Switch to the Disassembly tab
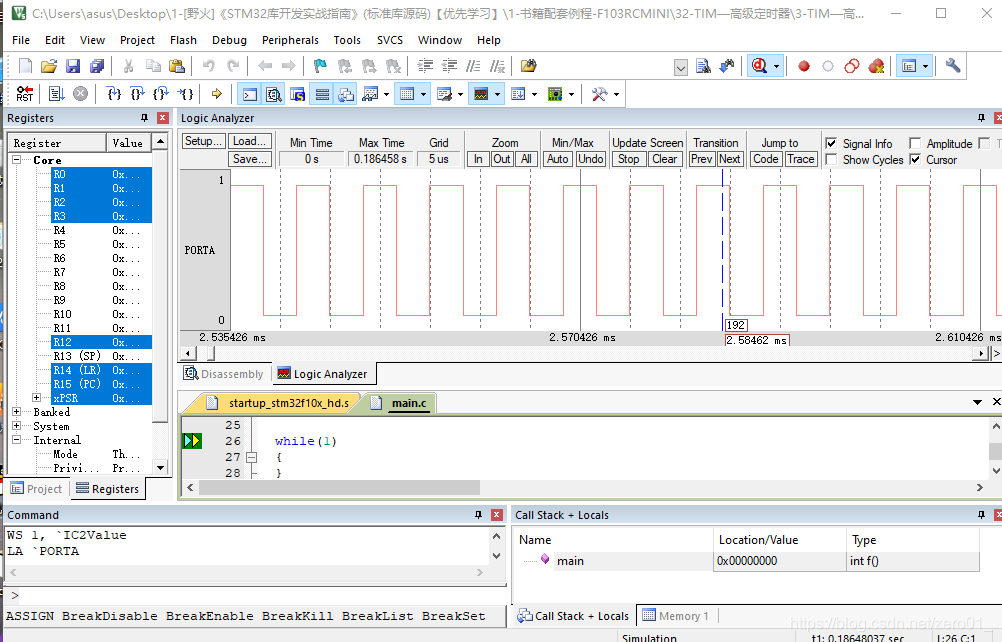1002x642 pixels. 224,374
